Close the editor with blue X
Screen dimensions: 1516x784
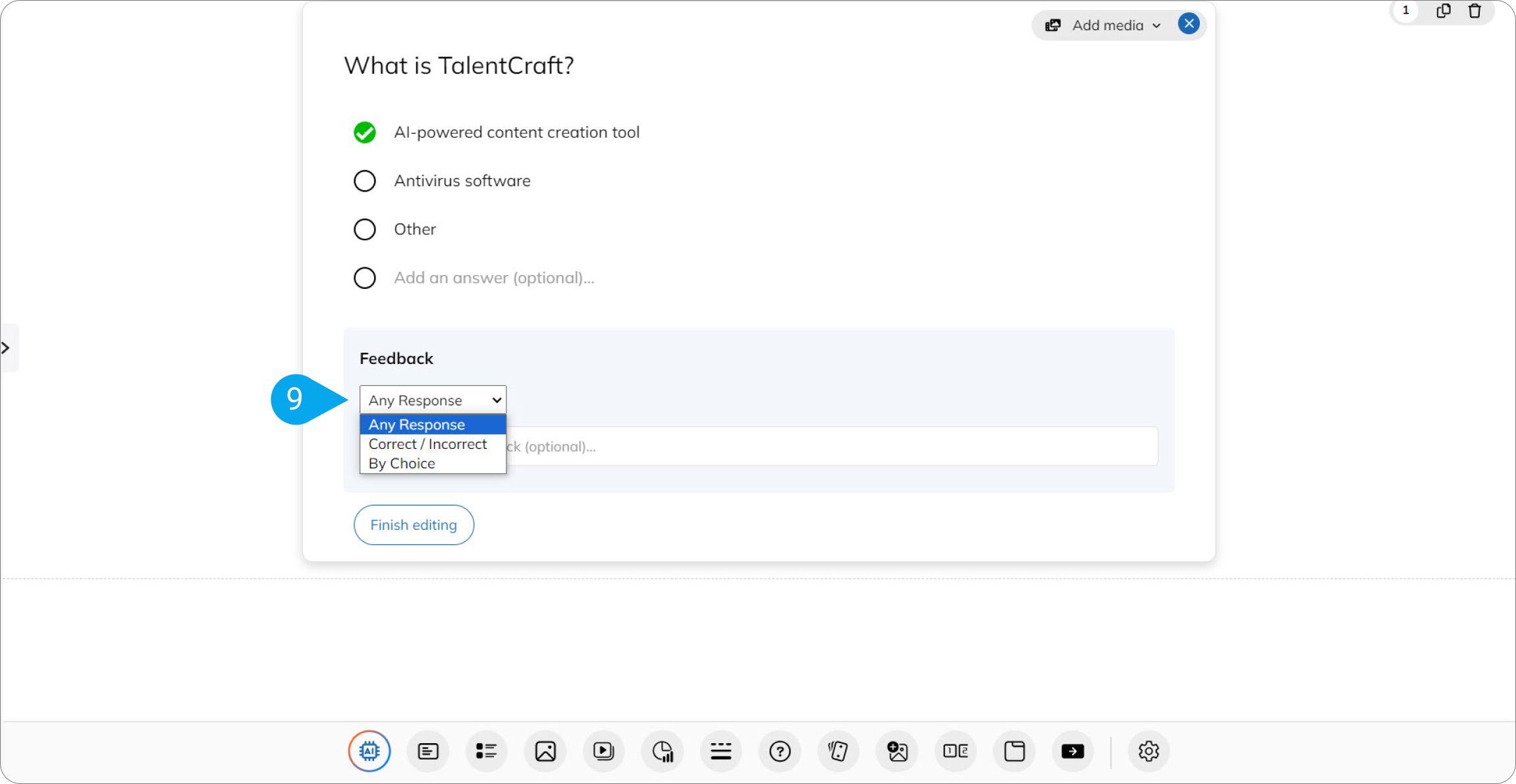[x=1189, y=24]
